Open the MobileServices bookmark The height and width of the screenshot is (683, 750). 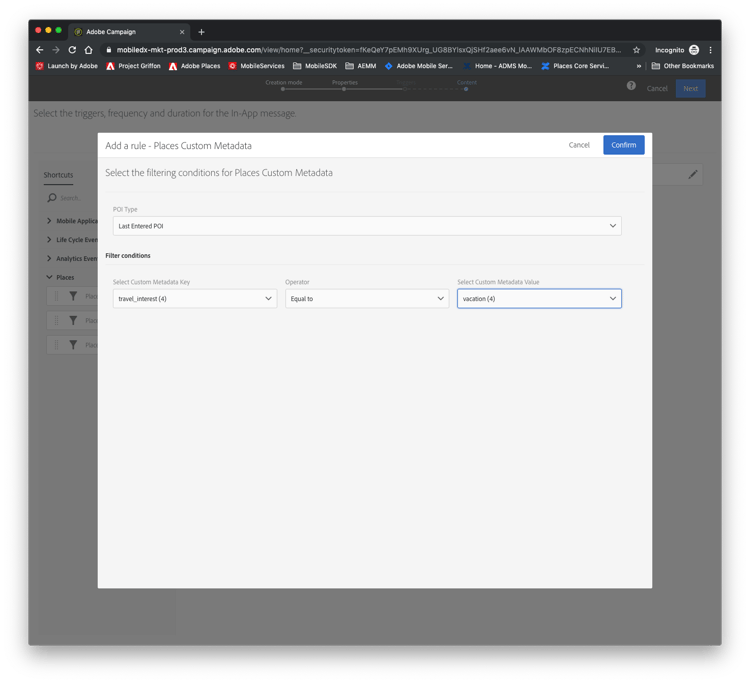(x=256, y=66)
